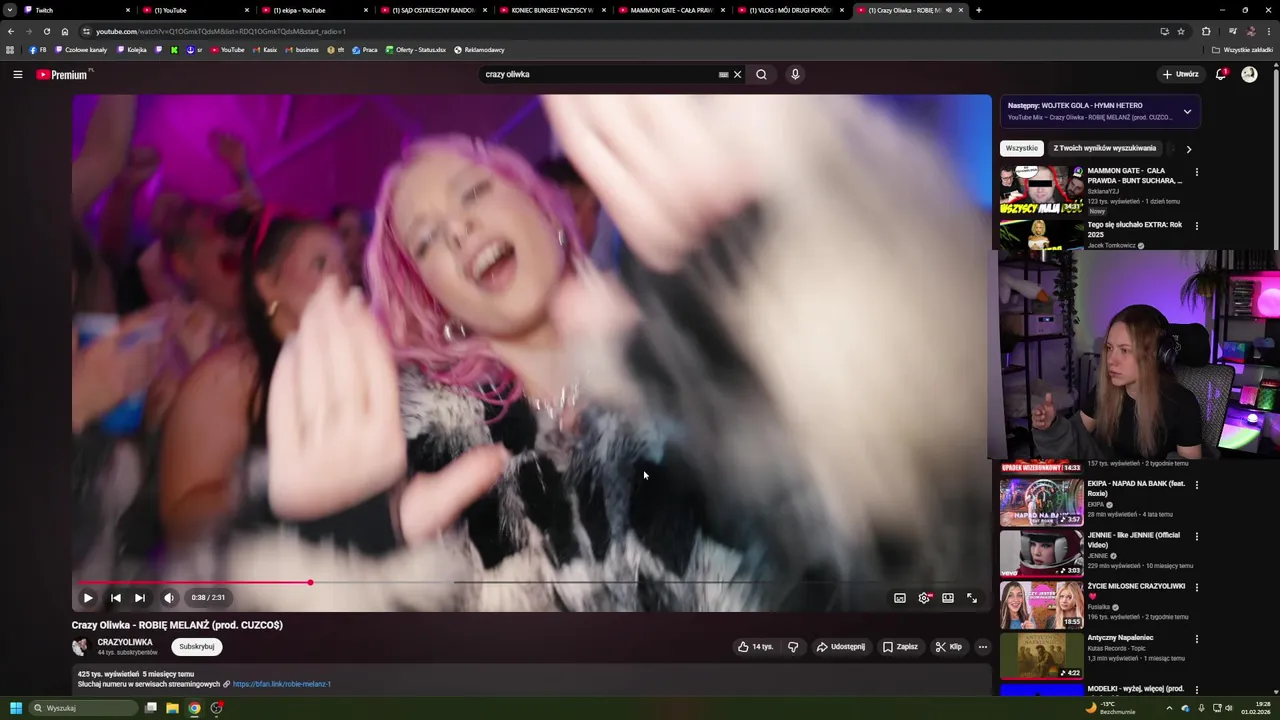This screenshot has width=1280, height=720.
Task: Open YouTube hamburger guide menu
Action: [x=17, y=74]
